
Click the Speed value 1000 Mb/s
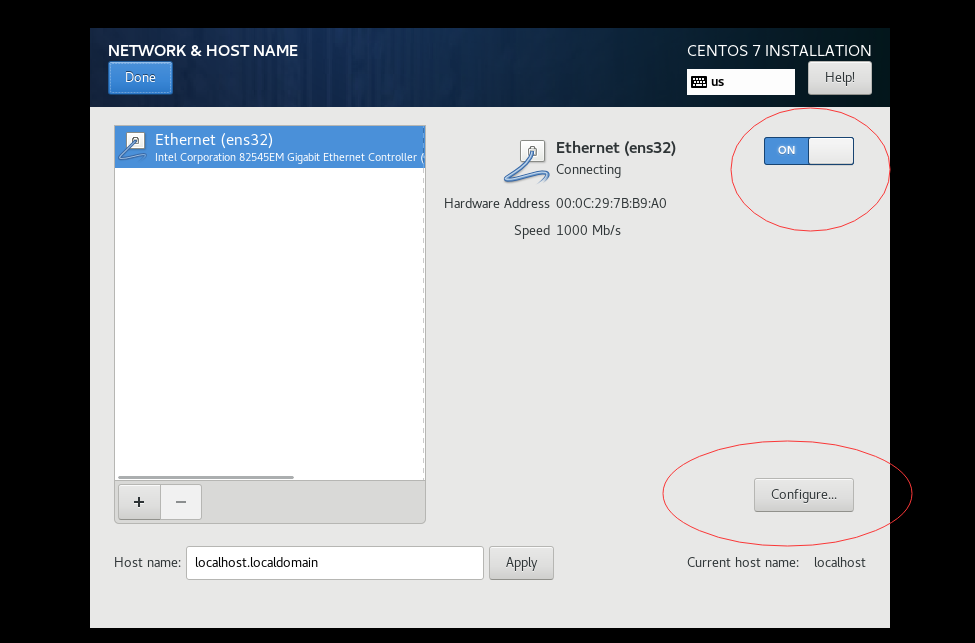pos(588,231)
